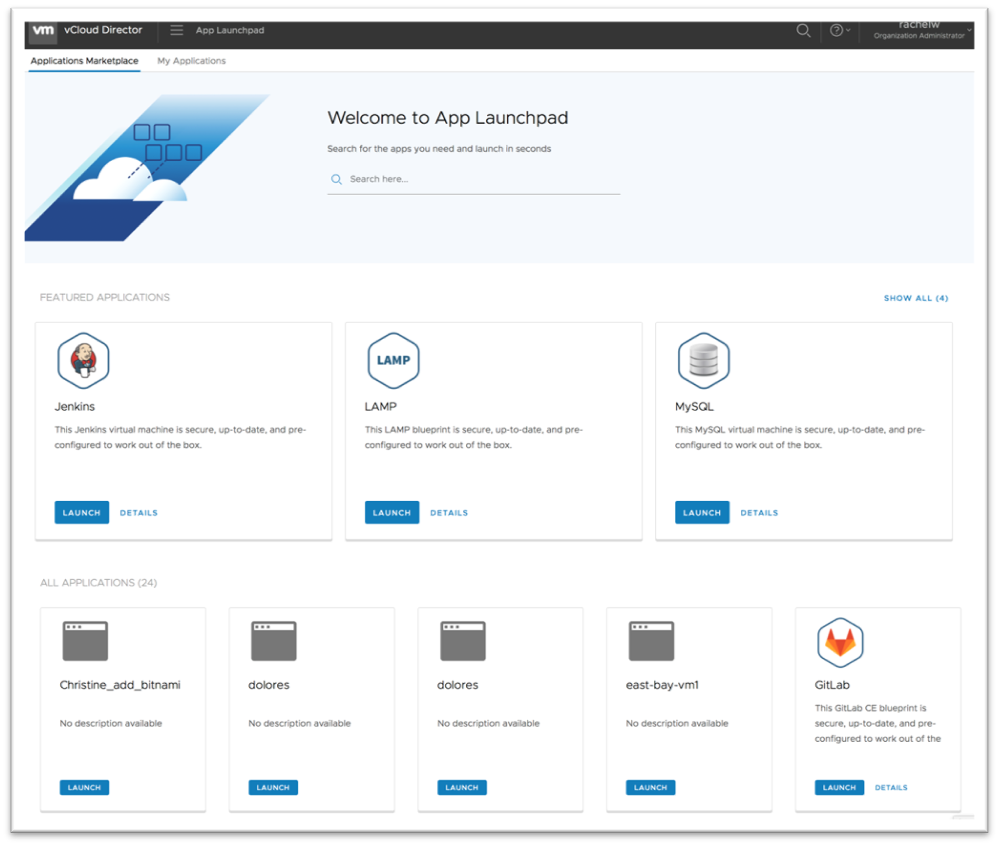Click the Christine_add_bitnami card title
This screenshot has height=846, width=999.
tap(120, 685)
